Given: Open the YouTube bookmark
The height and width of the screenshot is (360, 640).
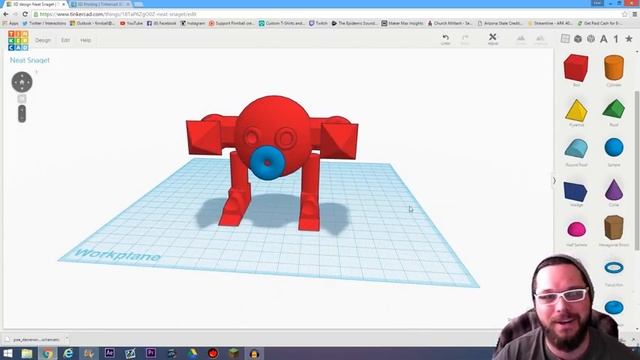Looking at the screenshot, I should [131, 23].
